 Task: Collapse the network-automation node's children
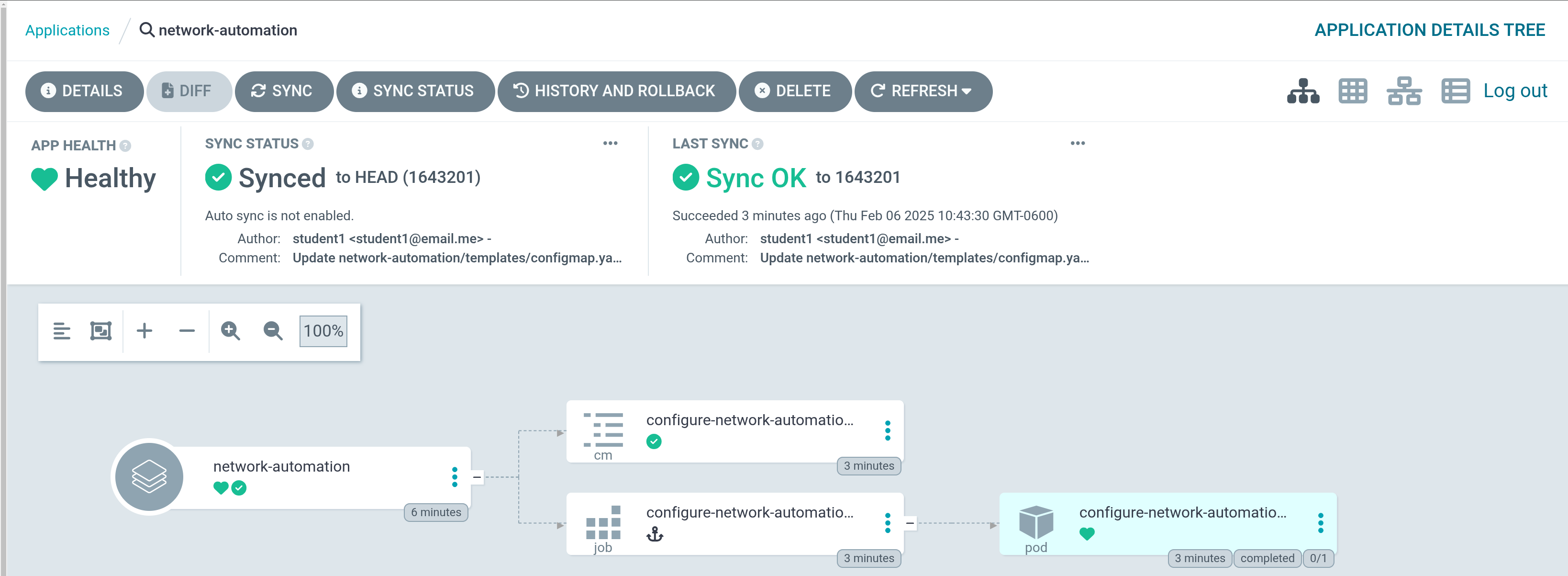[x=477, y=477]
